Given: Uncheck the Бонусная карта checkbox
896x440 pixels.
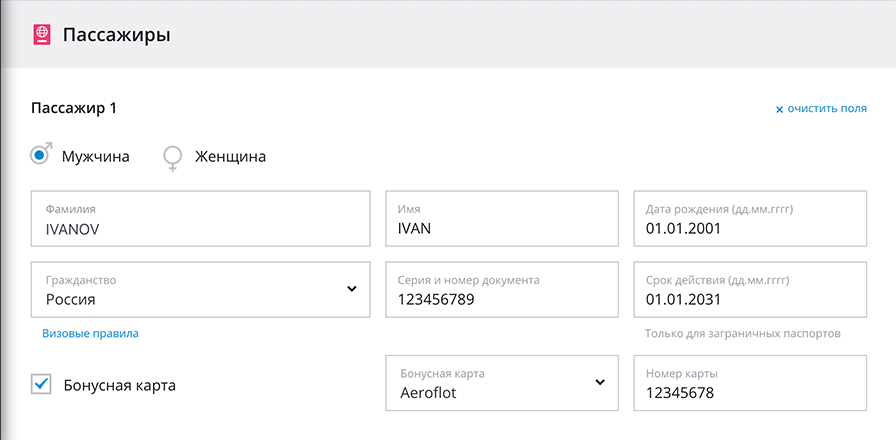Looking at the screenshot, I should (x=41, y=384).
